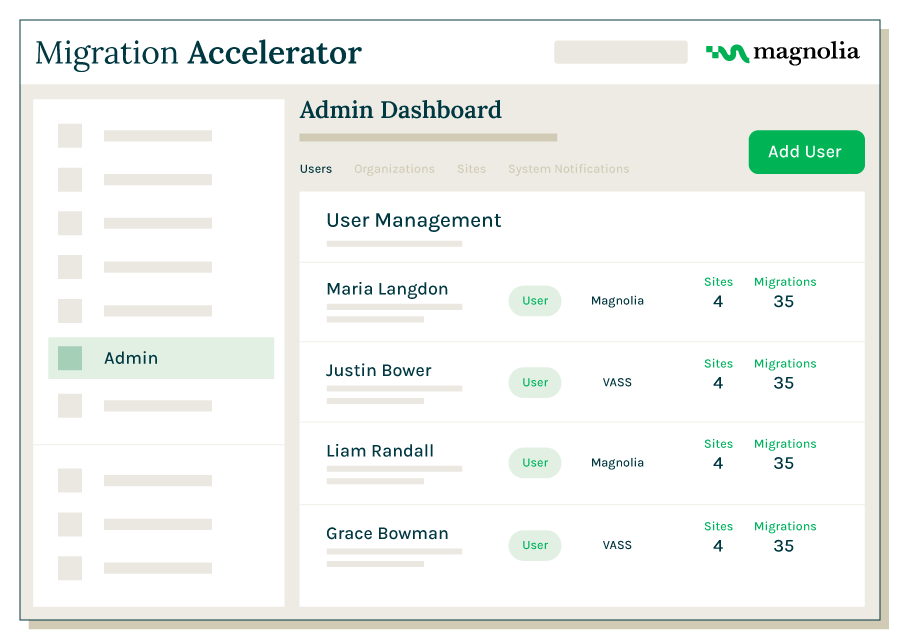Click the header search field
This screenshot has width=900, height=641.
621,52
